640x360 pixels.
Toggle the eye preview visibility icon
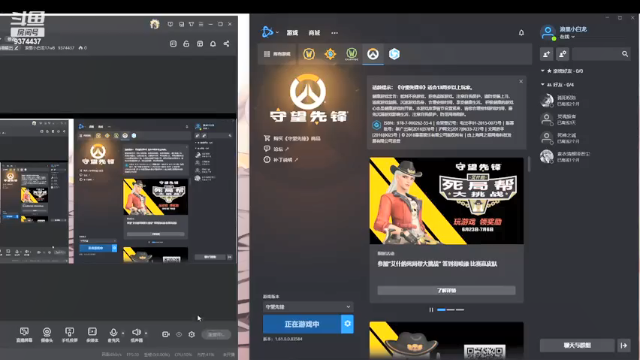(x=179, y=334)
